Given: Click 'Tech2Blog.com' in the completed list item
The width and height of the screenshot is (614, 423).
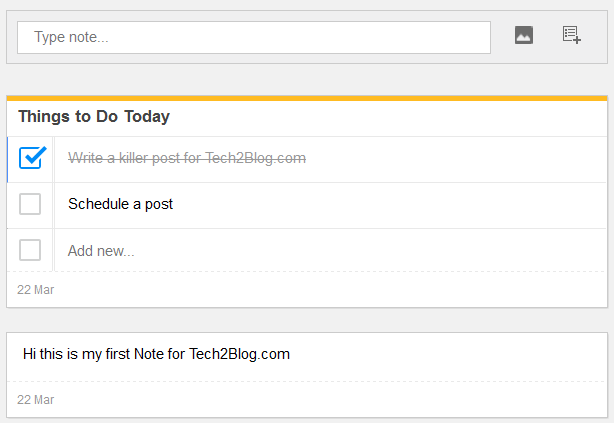Looking at the screenshot, I should pyautogui.click(x=255, y=158).
